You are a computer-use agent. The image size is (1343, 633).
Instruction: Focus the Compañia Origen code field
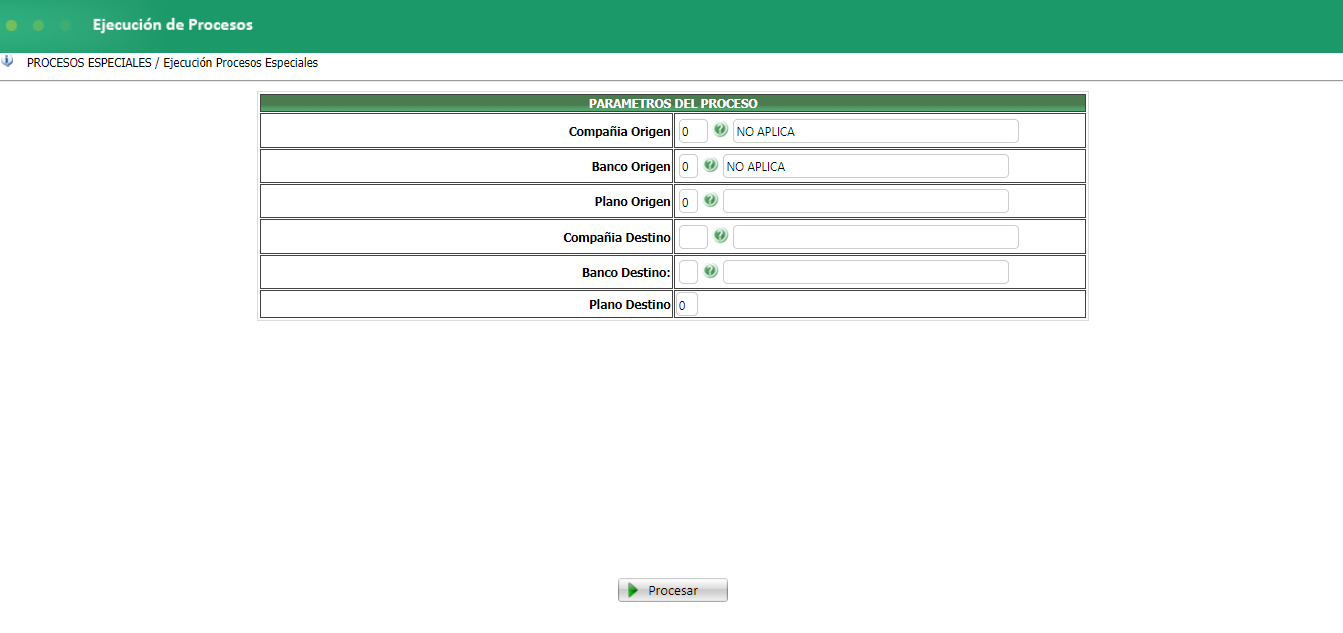(x=693, y=131)
